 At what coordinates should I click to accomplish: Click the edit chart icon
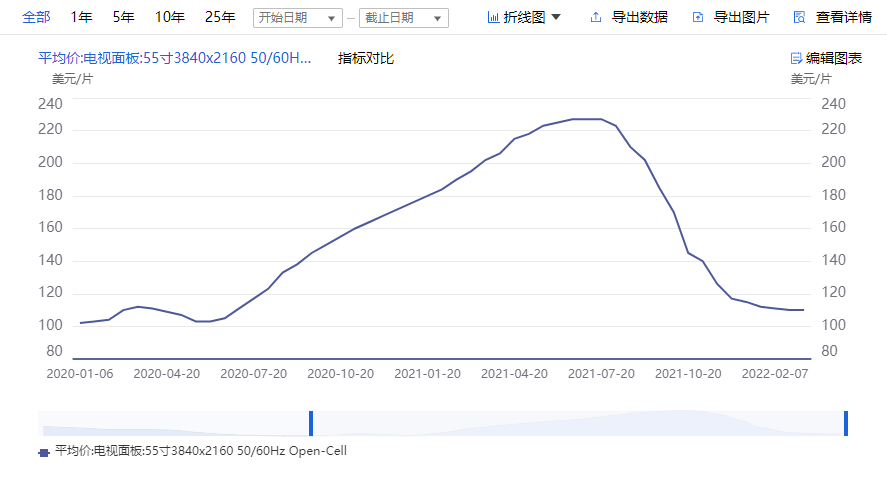796,58
